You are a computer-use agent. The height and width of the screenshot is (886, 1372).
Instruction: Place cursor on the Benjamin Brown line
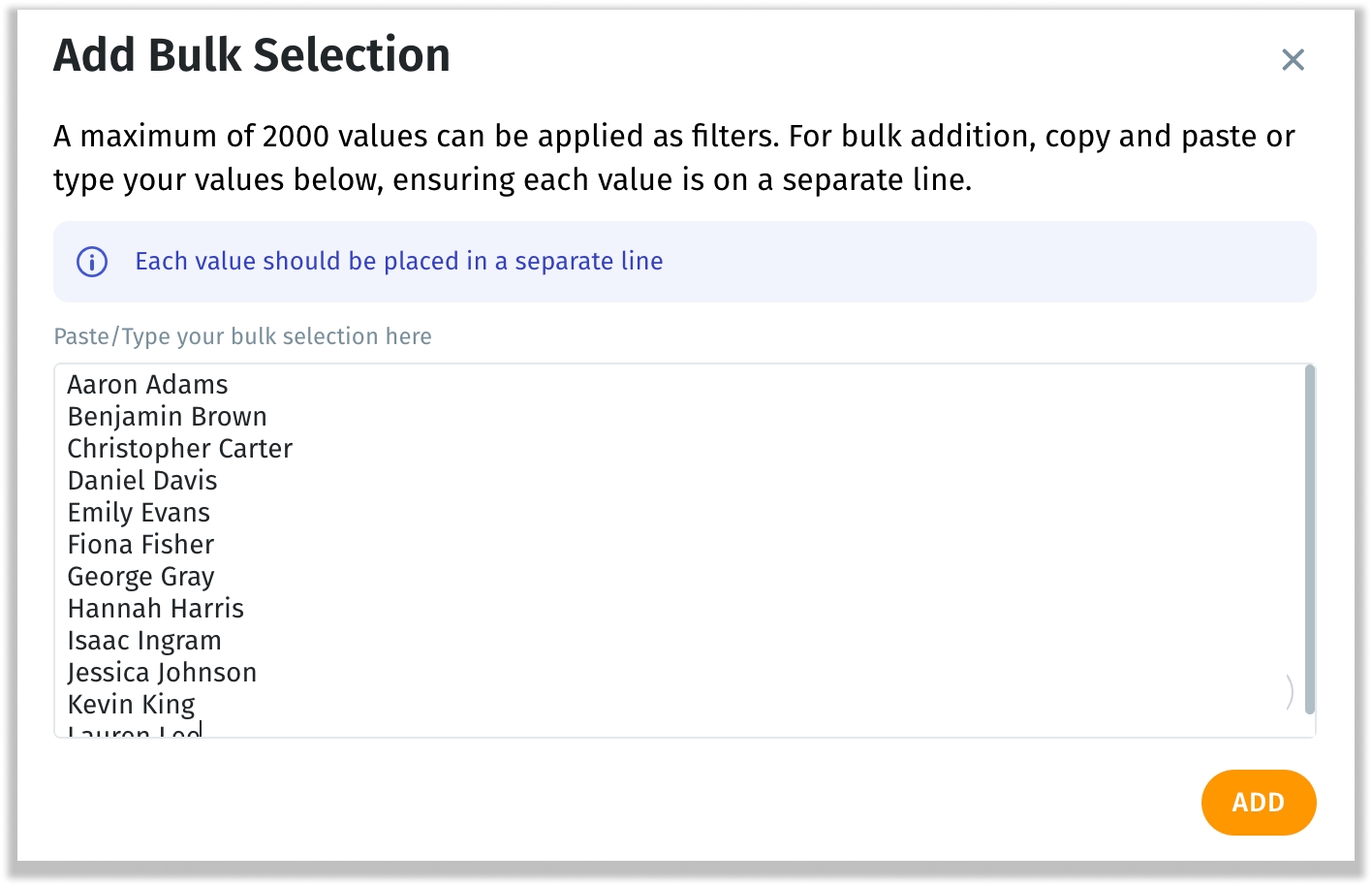(x=167, y=417)
